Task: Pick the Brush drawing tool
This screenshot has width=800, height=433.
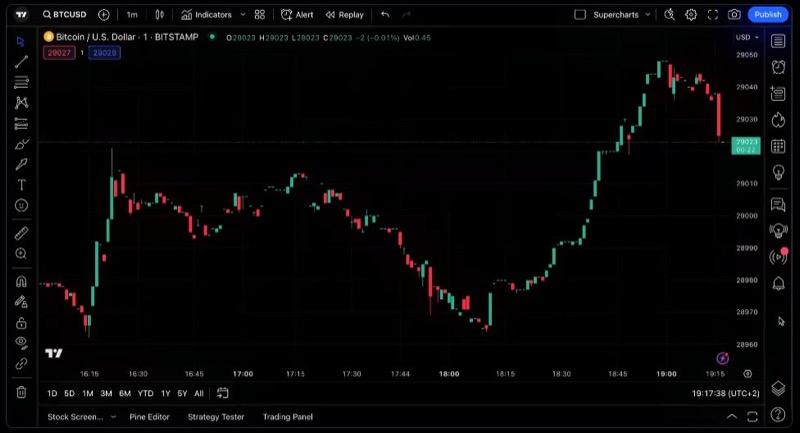Action: click(x=21, y=164)
